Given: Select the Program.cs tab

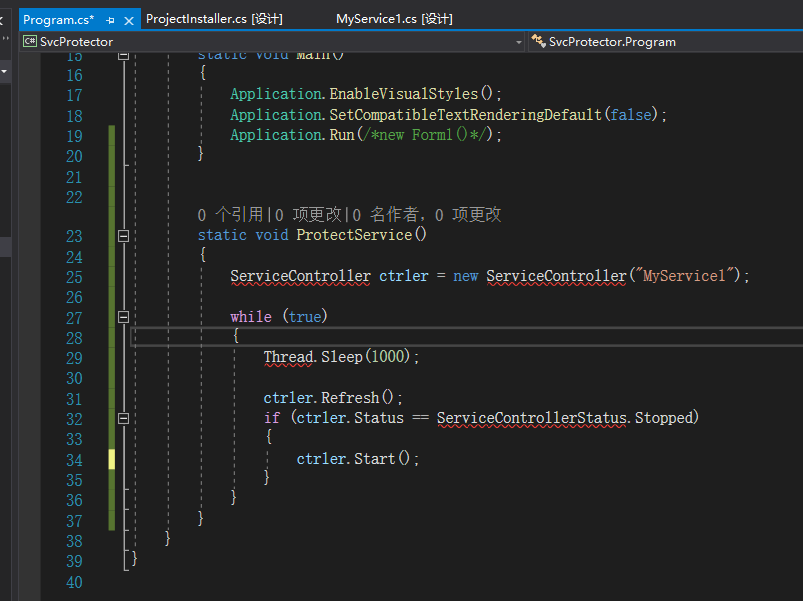Looking at the screenshot, I should pyautogui.click(x=58, y=20).
